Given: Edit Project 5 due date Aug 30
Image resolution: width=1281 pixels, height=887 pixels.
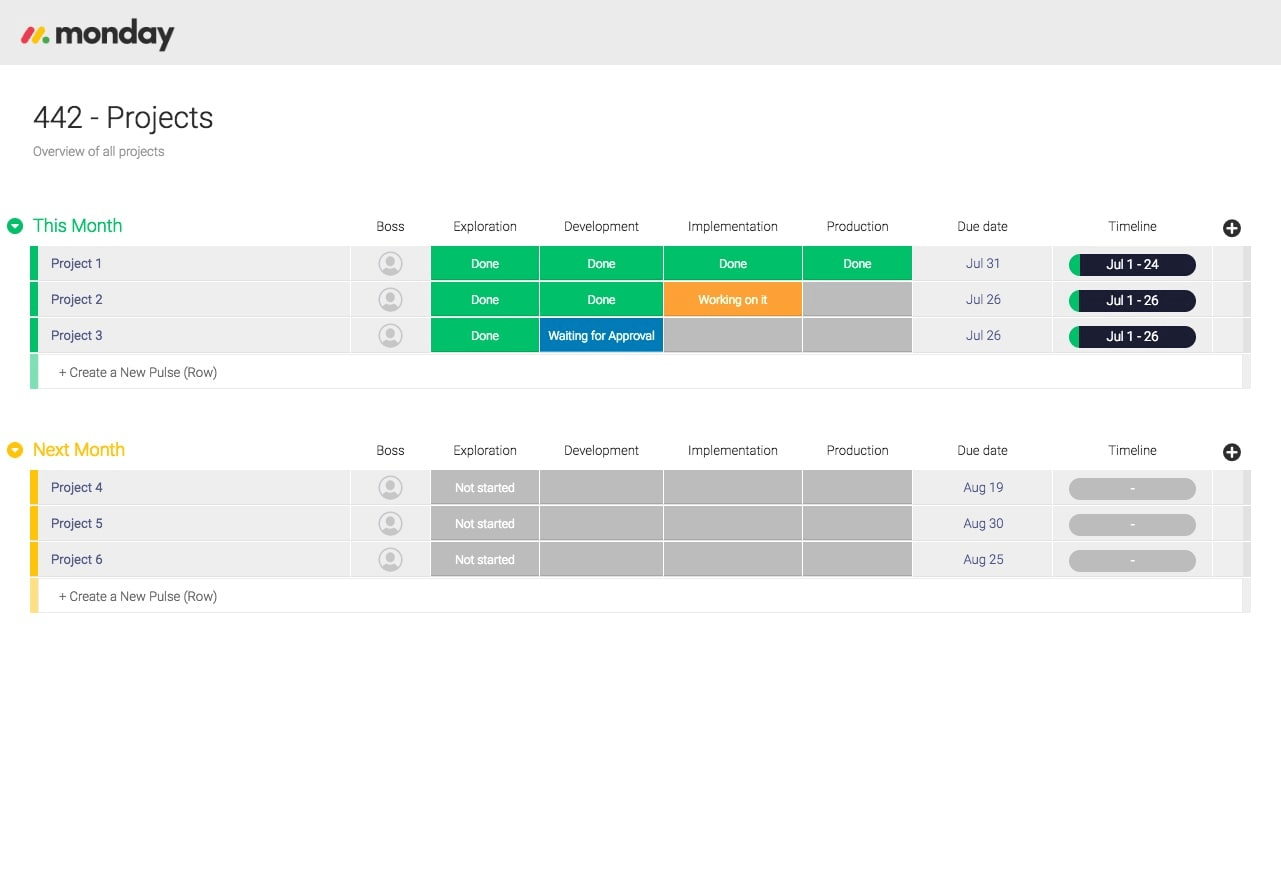Looking at the screenshot, I should coord(983,524).
